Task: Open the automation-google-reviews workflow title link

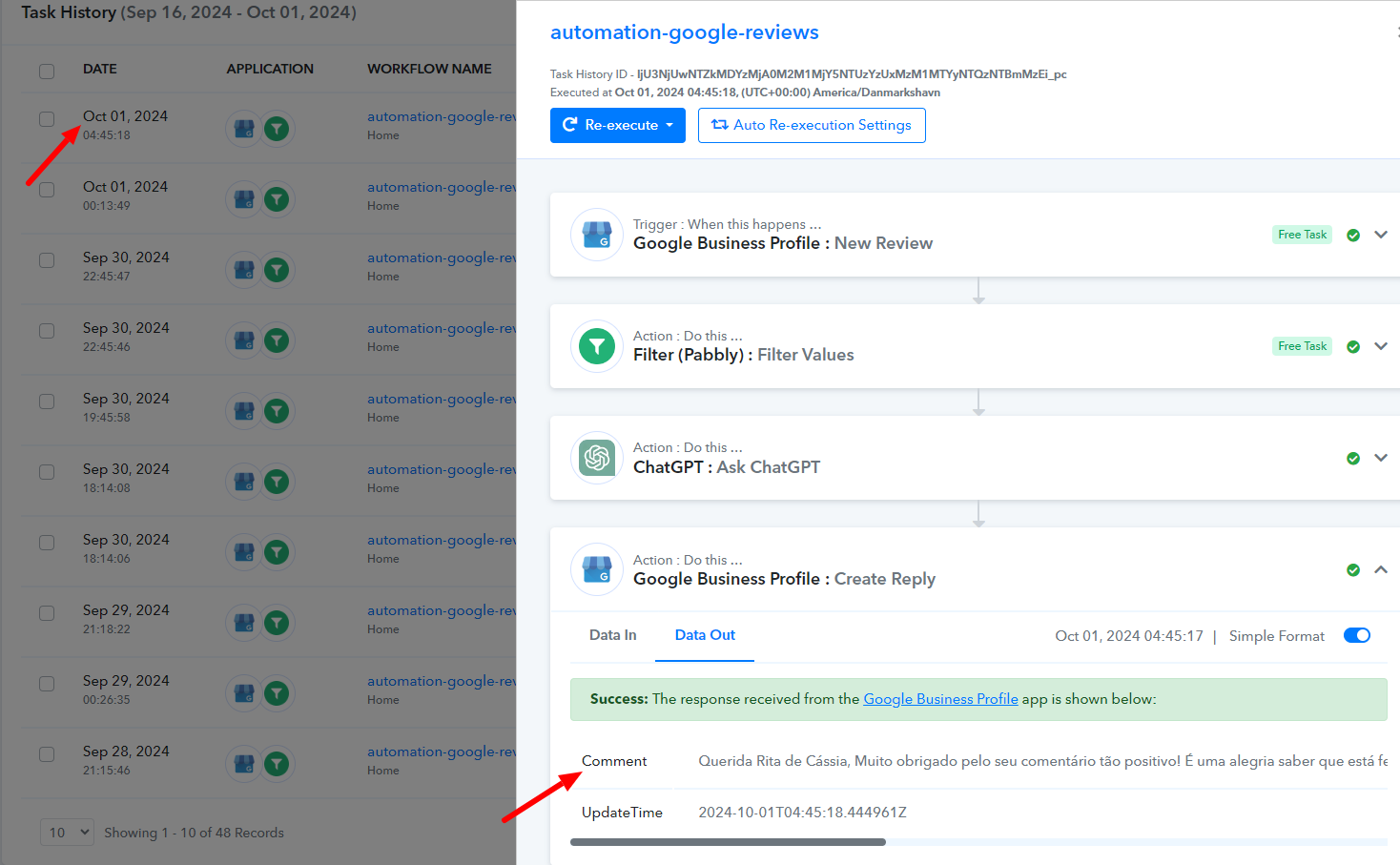Action: pos(684,32)
